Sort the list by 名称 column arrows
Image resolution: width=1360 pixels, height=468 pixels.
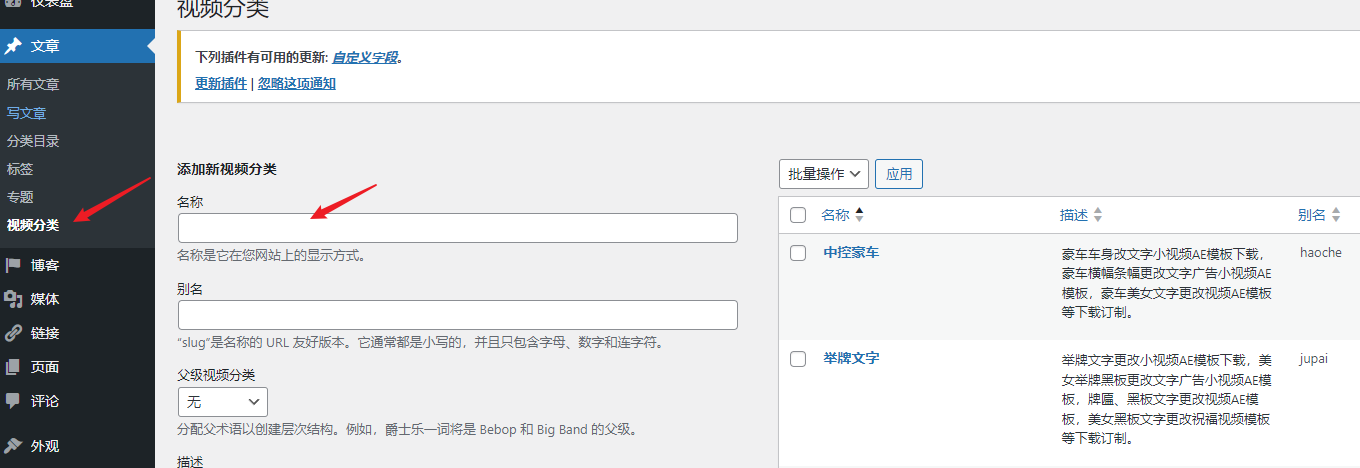pyautogui.click(x=859, y=215)
